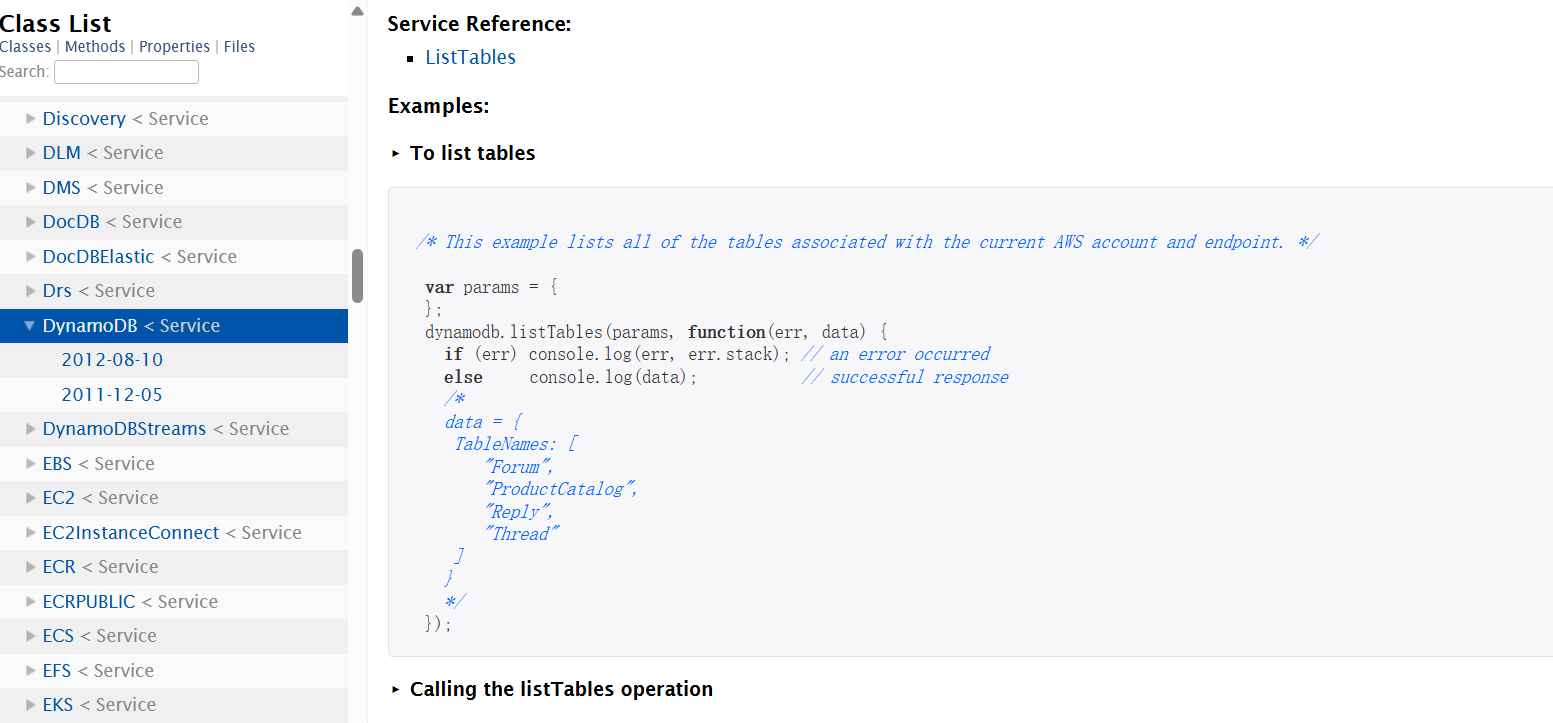Open the Discovery class link
The height and width of the screenshot is (723, 1553).
coord(84,119)
